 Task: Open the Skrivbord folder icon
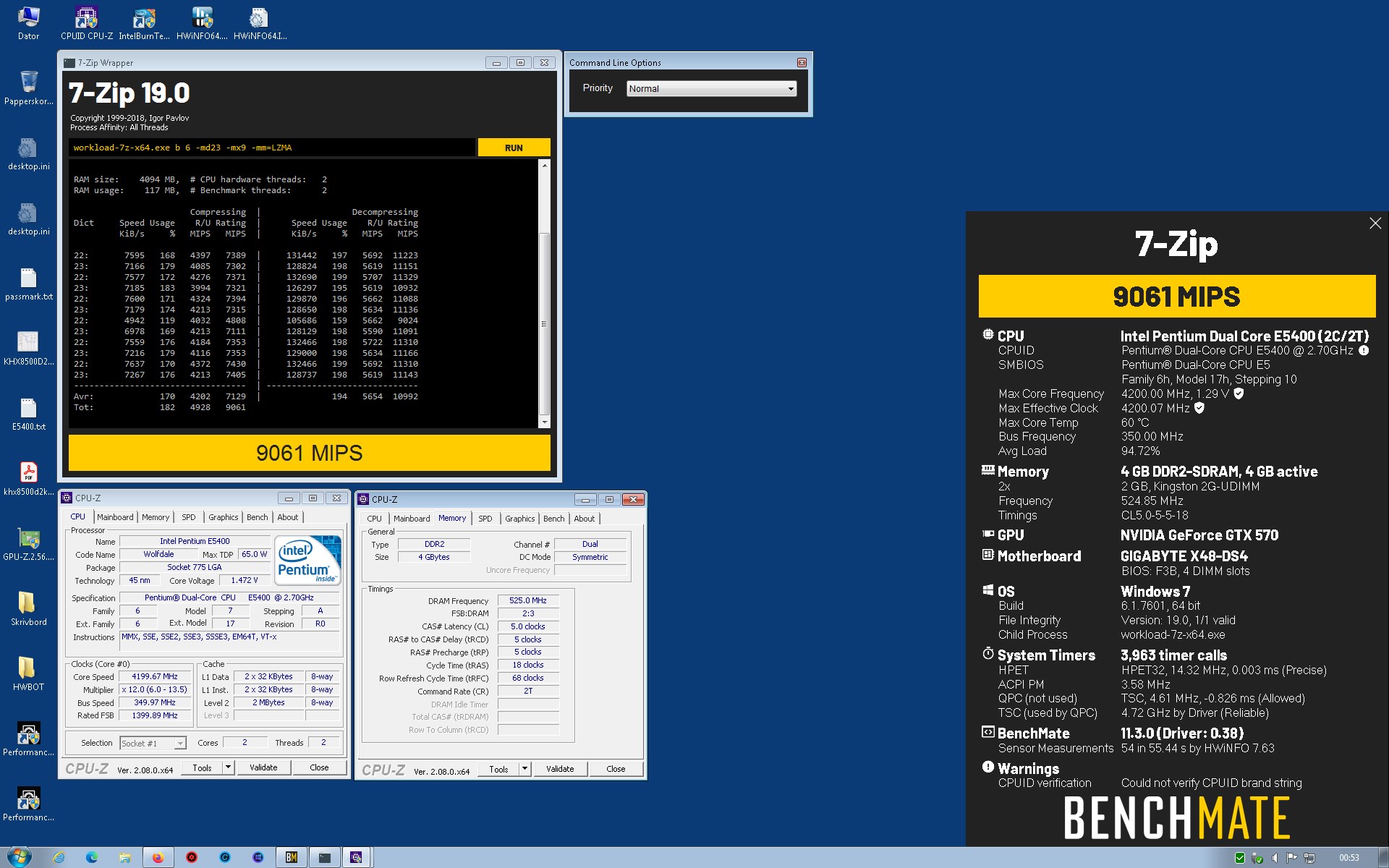tap(28, 608)
